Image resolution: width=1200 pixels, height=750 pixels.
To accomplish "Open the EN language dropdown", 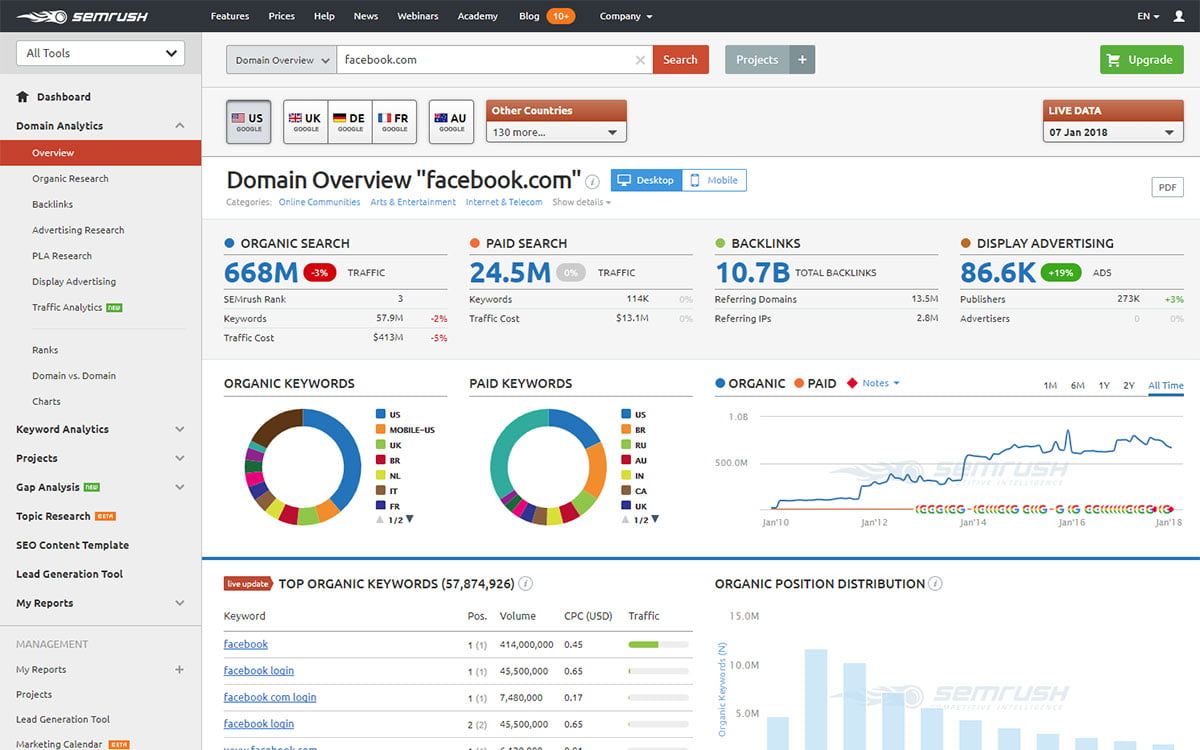I will [1148, 17].
